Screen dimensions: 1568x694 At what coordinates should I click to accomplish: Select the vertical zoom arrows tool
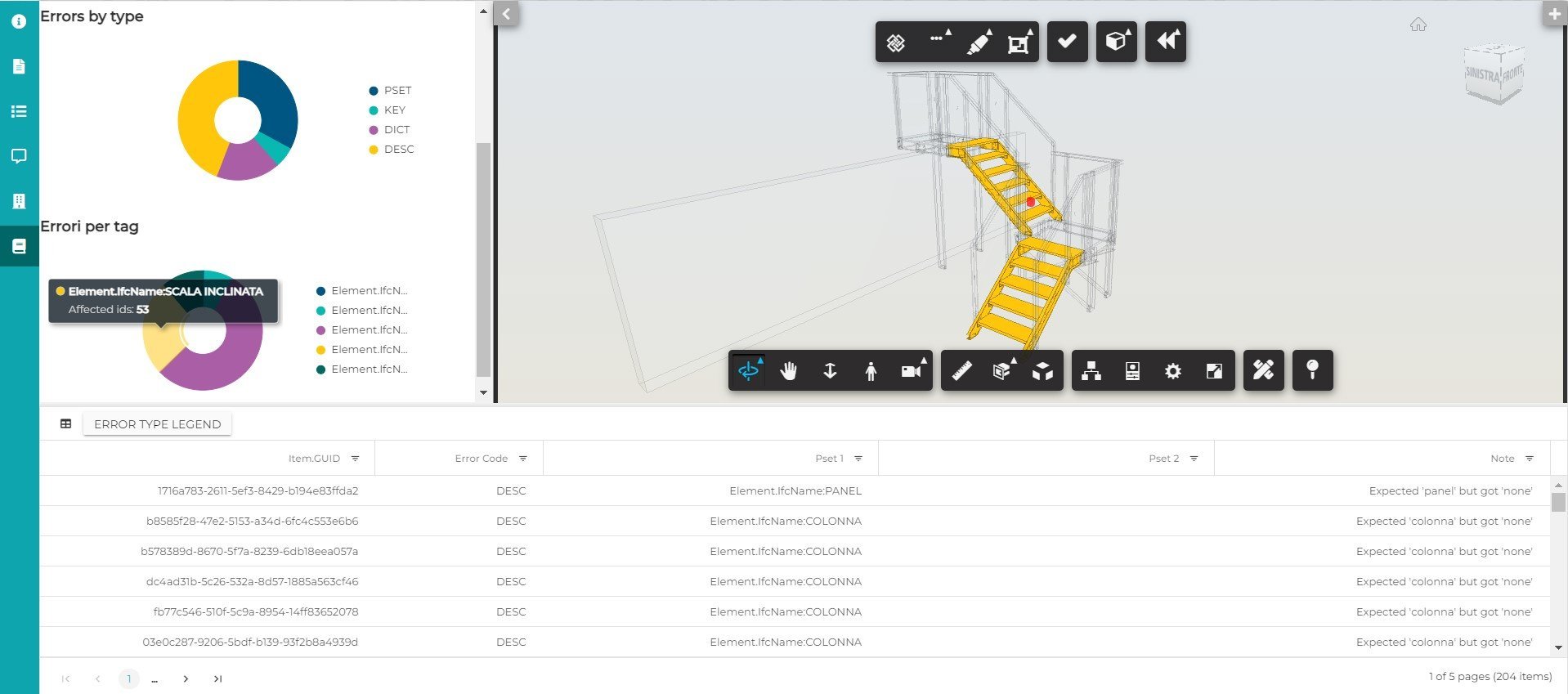point(830,371)
